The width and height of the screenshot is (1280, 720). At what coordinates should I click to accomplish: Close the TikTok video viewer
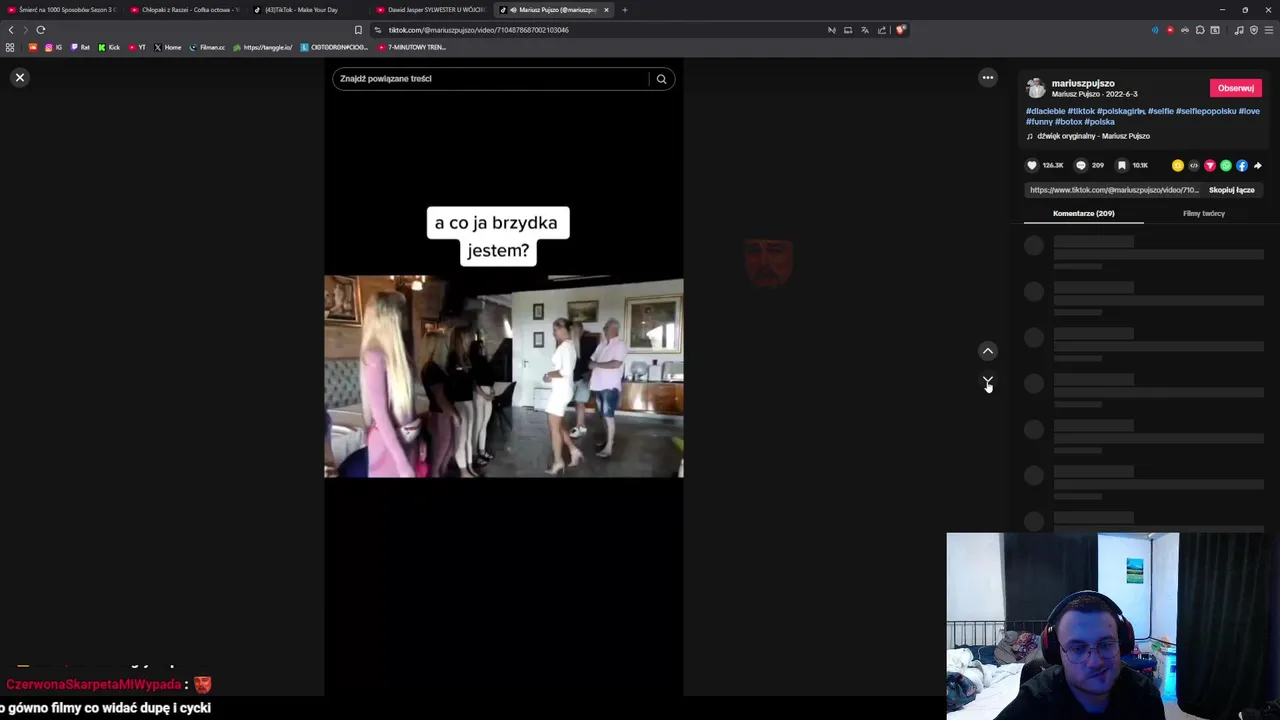click(x=20, y=77)
